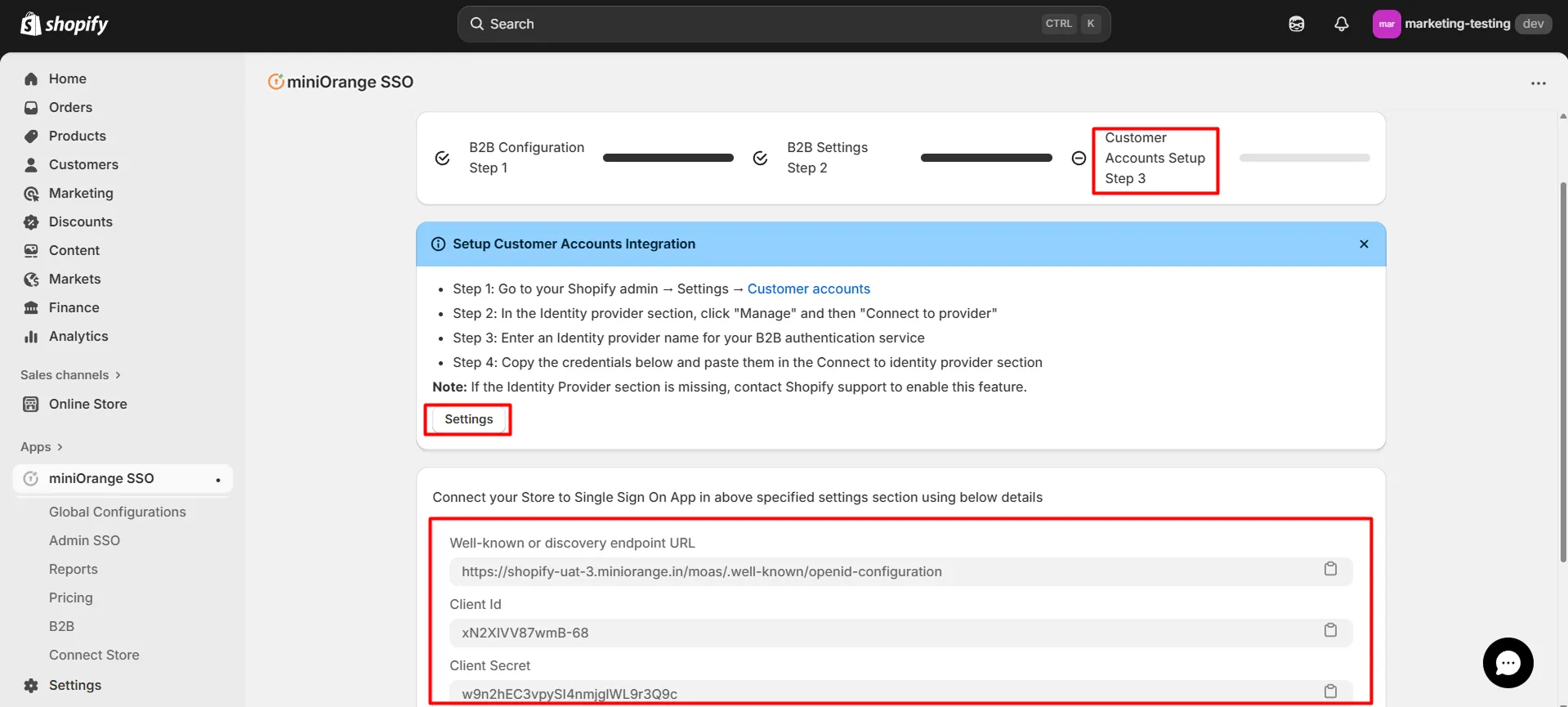The width and height of the screenshot is (1568, 707).
Task: Click the Marketing target icon
Action: tap(31, 194)
